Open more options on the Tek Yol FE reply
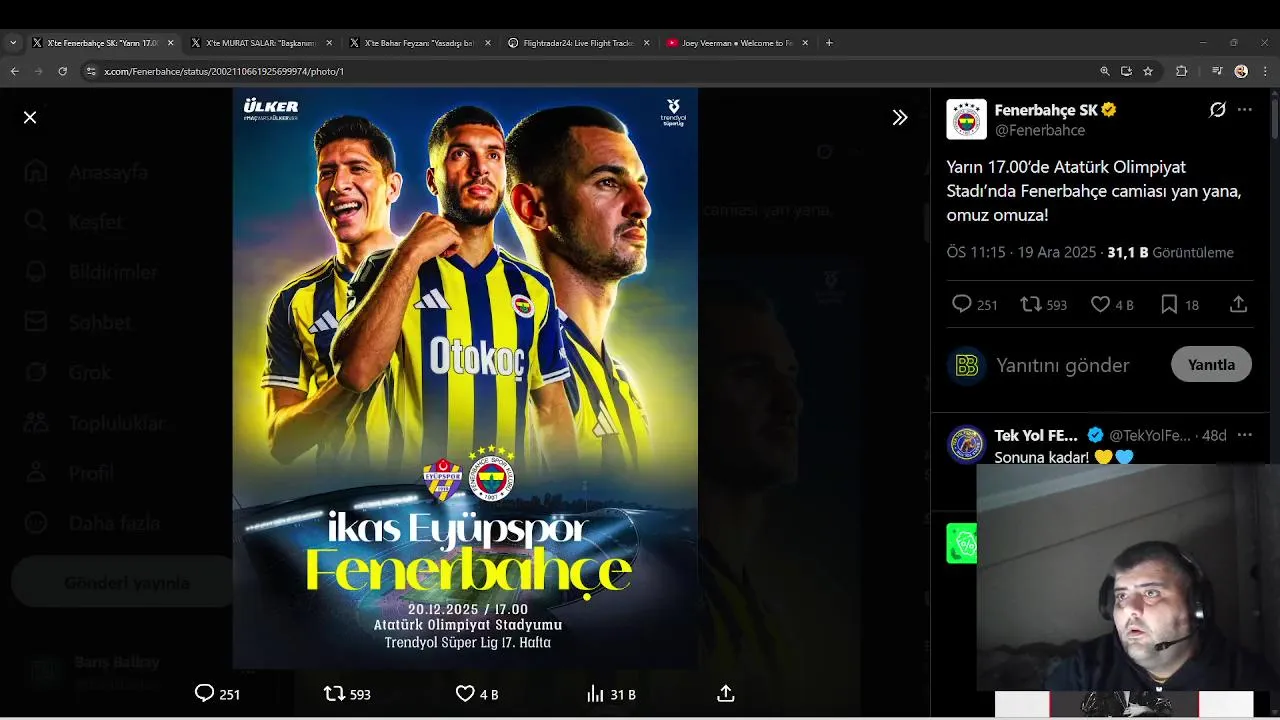The height and width of the screenshot is (720, 1280). pos(1245,435)
